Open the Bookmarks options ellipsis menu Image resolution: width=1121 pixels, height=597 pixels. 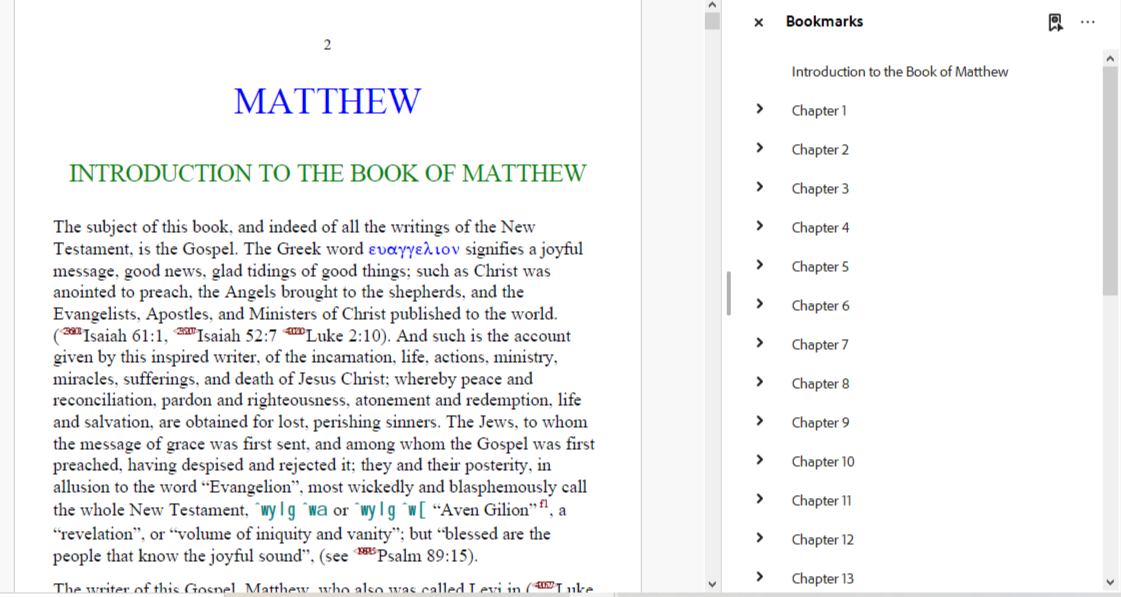click(1088, 22)
